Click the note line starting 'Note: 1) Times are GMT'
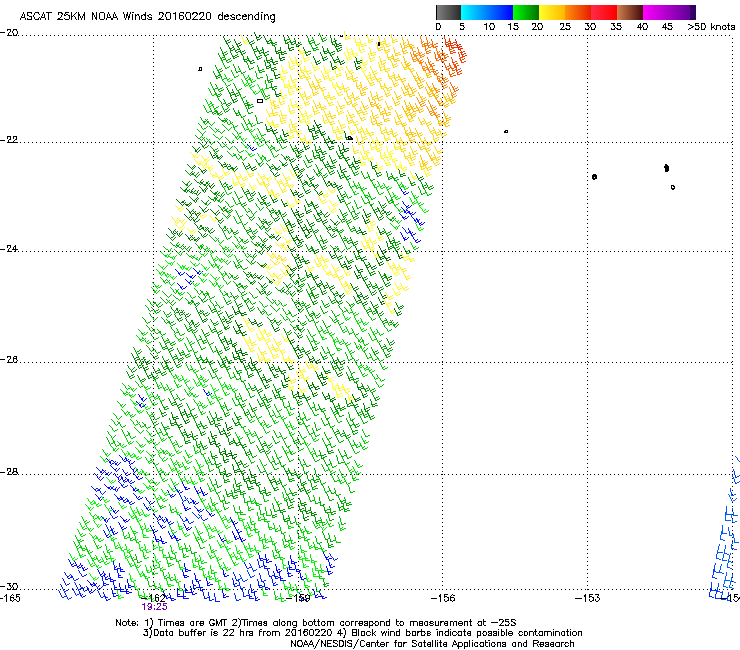Viewport: 740px width, 650px height. tap(316, 623)
